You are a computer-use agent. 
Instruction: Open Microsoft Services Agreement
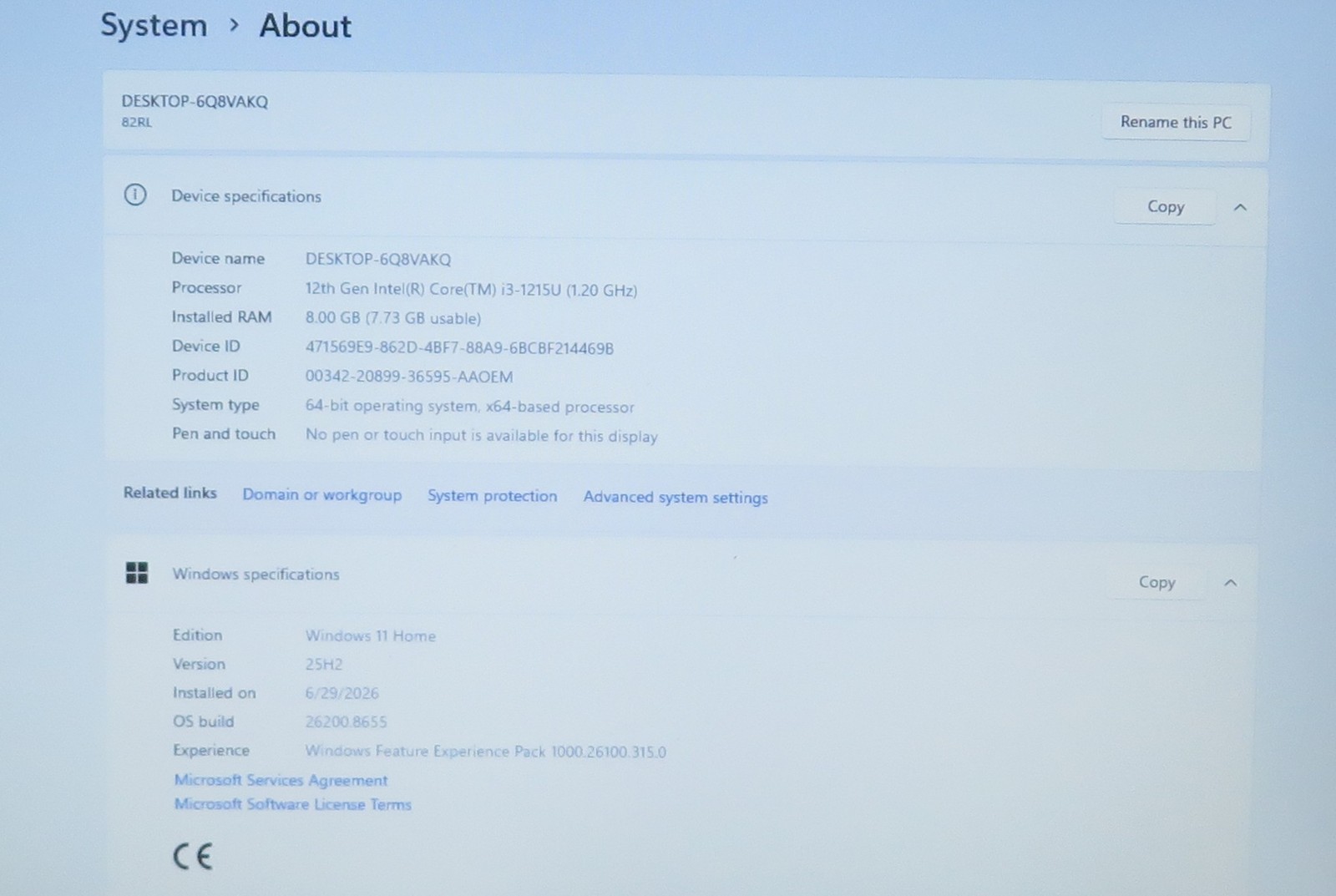click(x=281, y=780)
